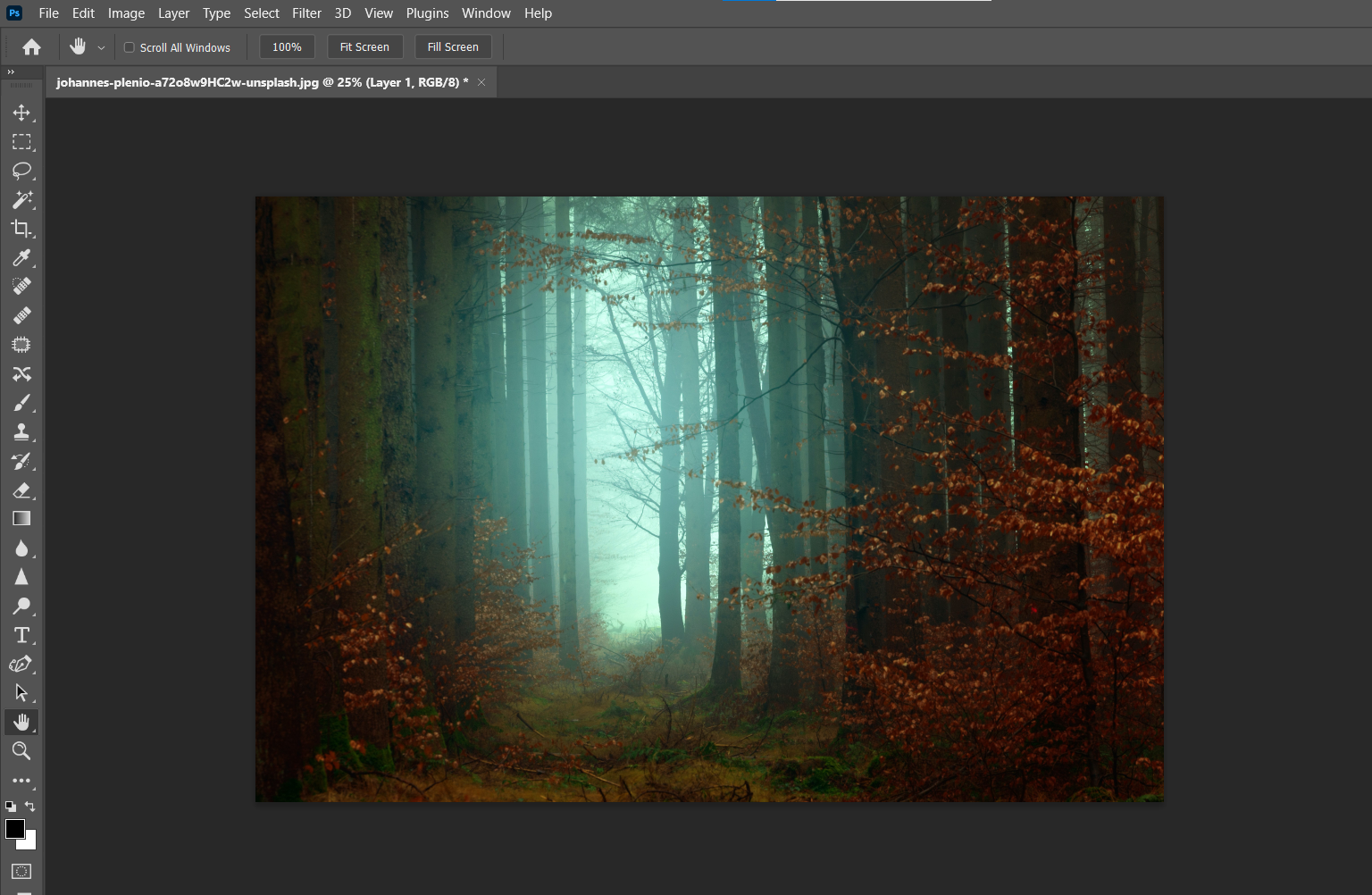Viewport: 1372px width, 895px height.
Task: Close the johannes-plenio document tab
Action: [x=481, y=82]
